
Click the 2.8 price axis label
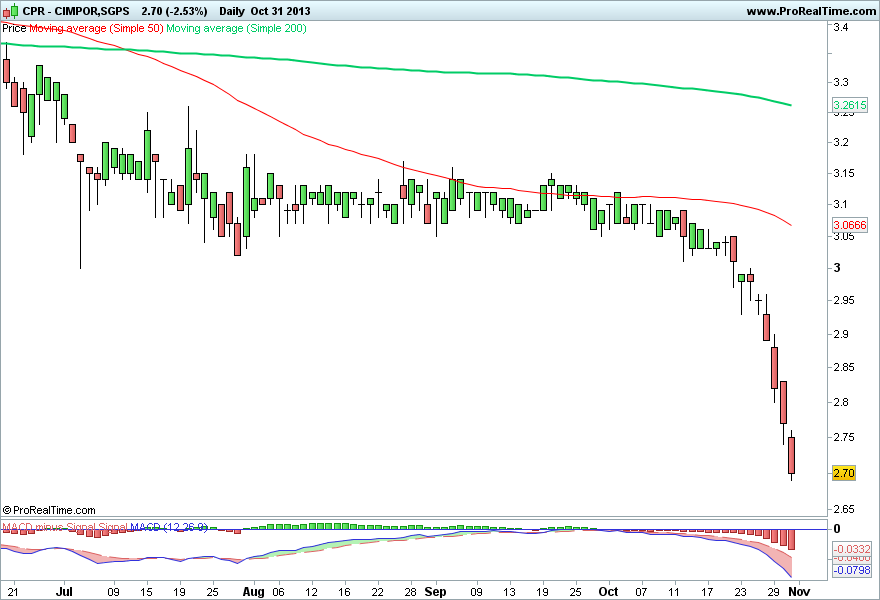(841, 402)
